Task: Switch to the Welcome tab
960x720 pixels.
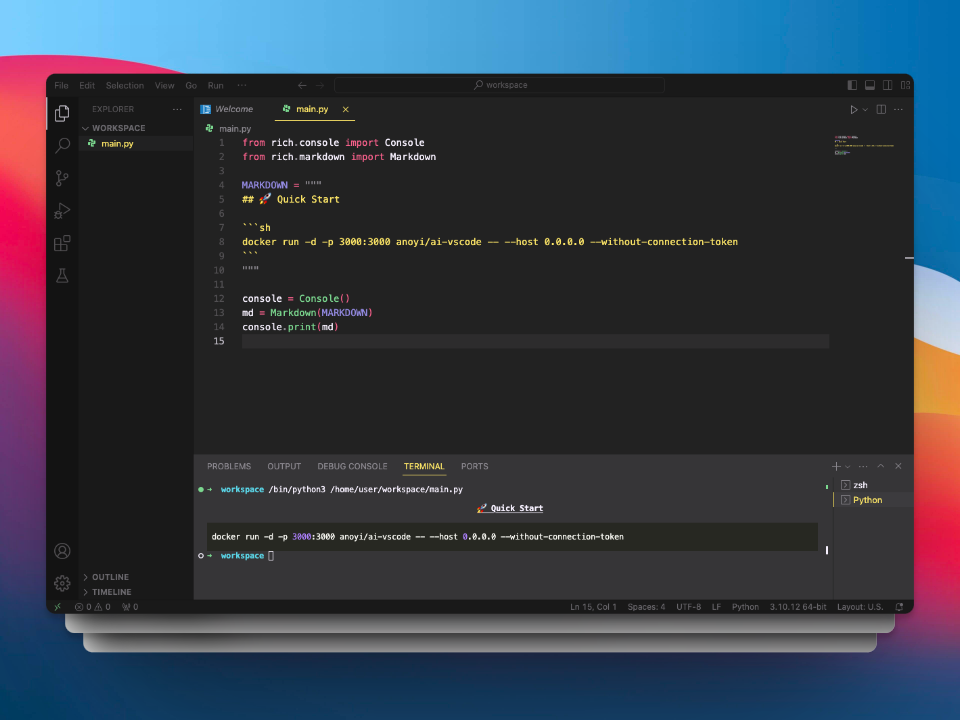Action: [234, 109]
